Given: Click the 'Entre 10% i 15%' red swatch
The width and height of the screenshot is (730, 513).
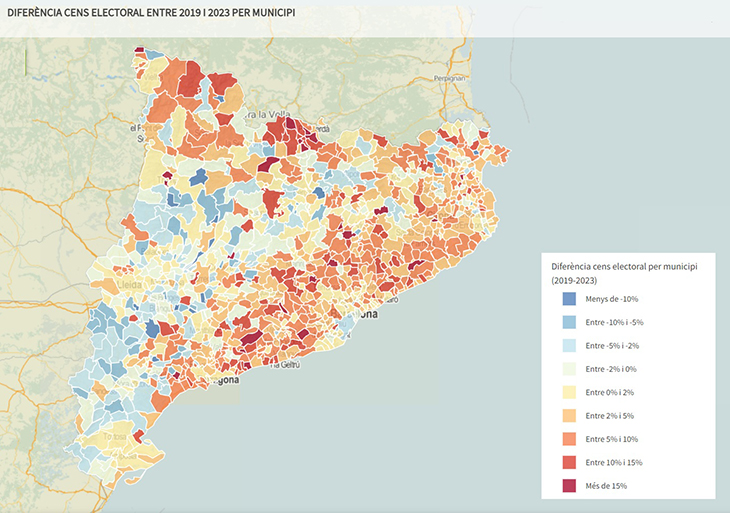Looking at the screenshot, I should point(569,461).
